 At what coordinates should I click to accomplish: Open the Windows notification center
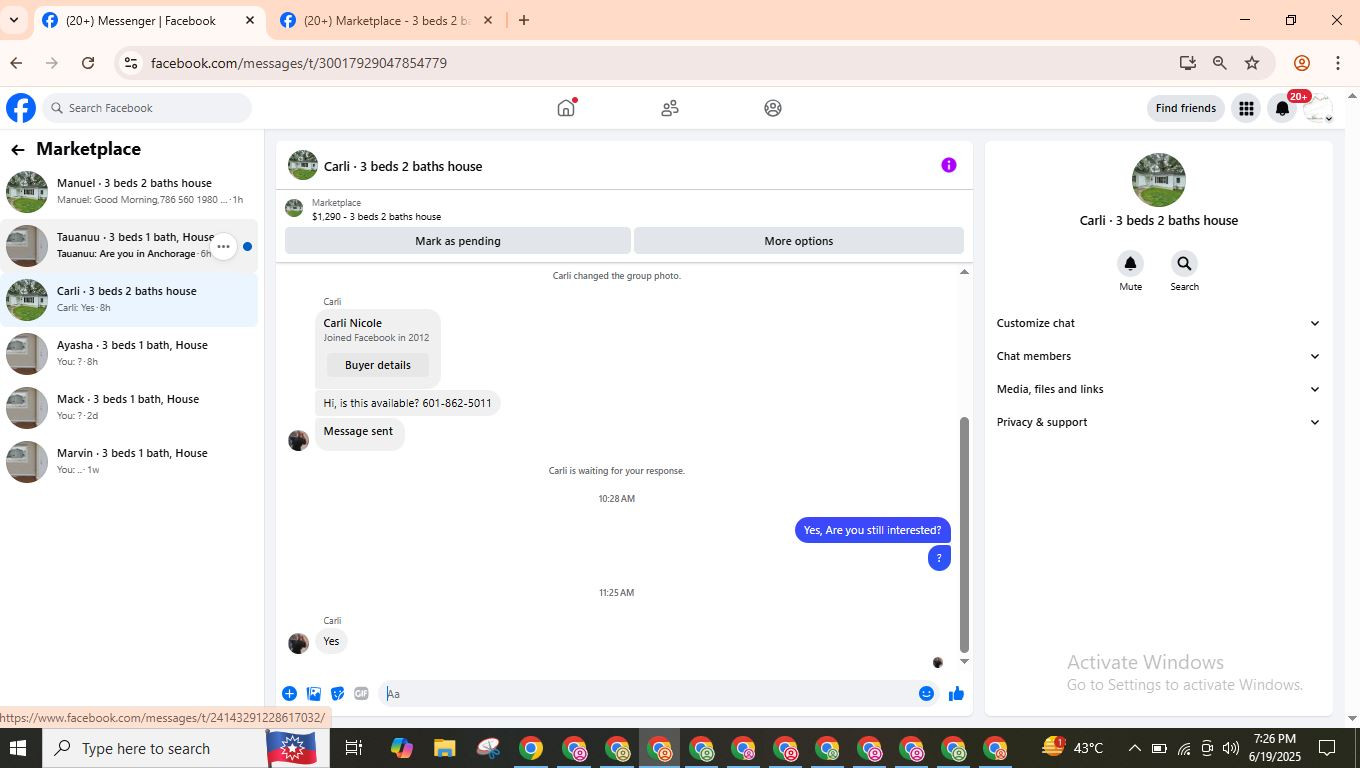1327,748
